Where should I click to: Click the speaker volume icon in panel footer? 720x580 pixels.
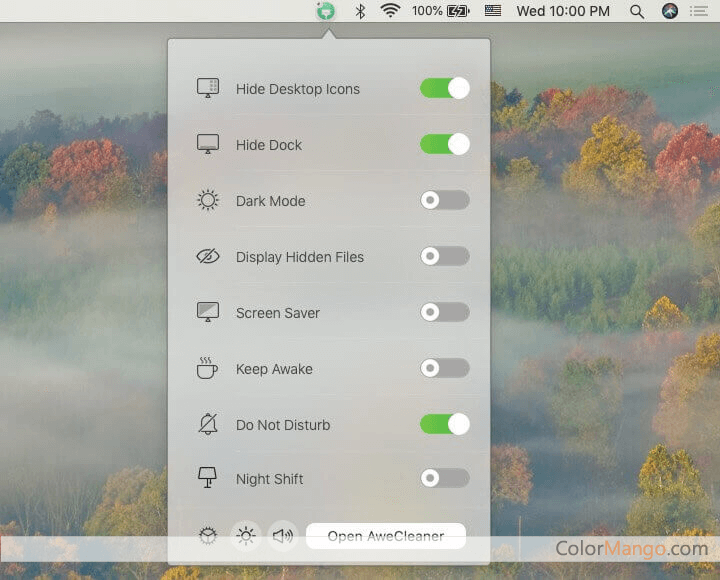click(283, 536)
